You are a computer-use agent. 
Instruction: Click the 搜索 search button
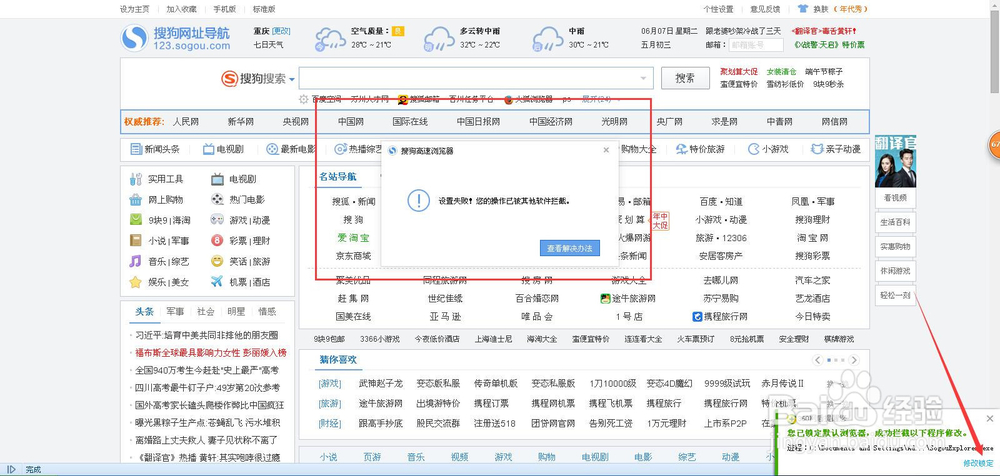[x=685, y=78]
